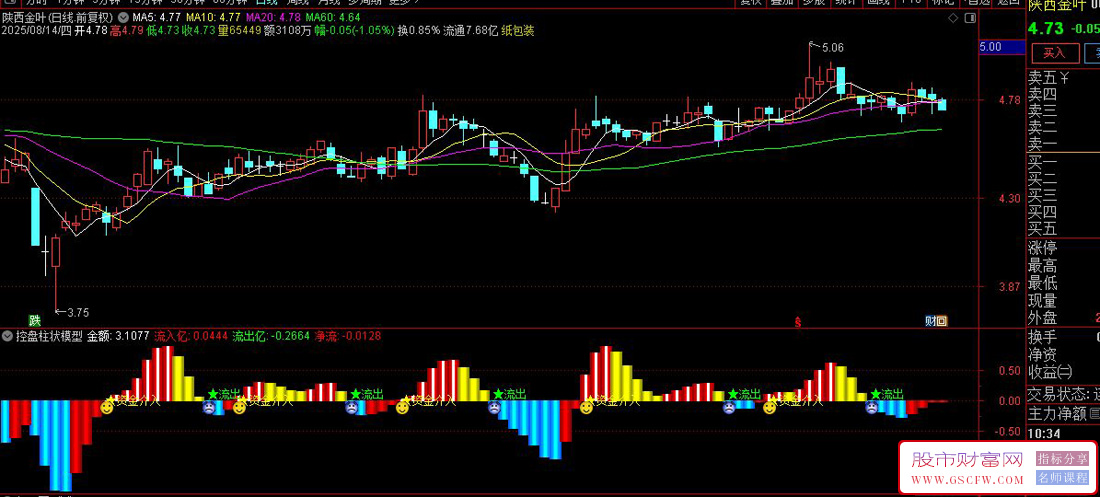Expand the 控盘柱状模型 indicator menu arrow

(x=8, y=336)
